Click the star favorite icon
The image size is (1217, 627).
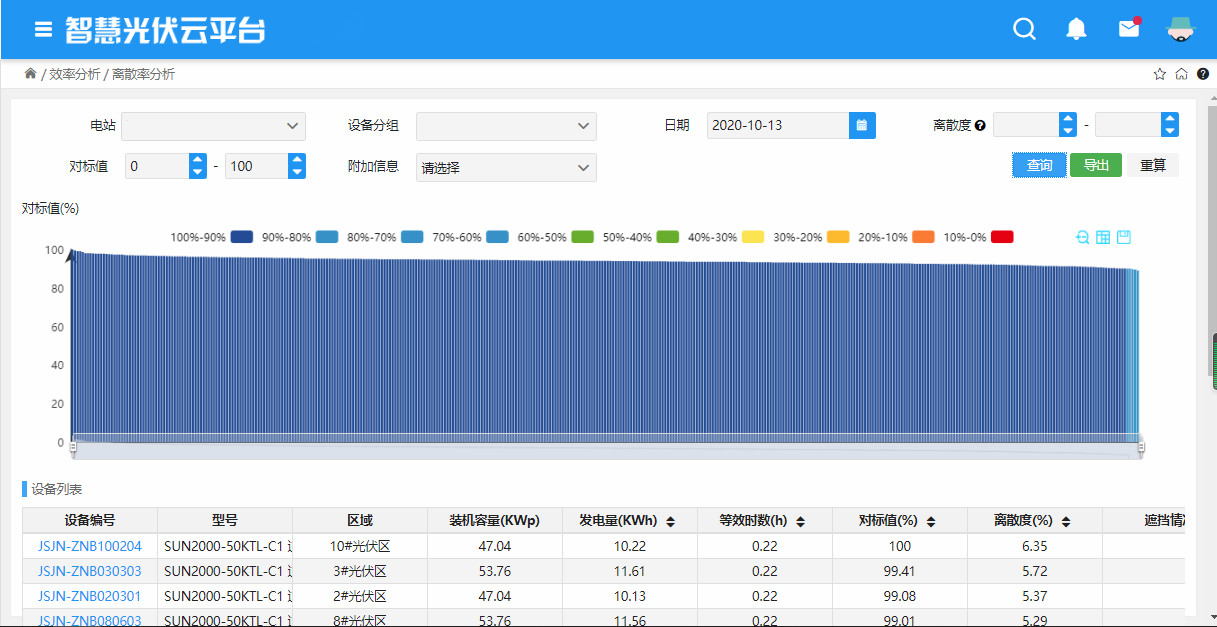(x=1159, y=74)
